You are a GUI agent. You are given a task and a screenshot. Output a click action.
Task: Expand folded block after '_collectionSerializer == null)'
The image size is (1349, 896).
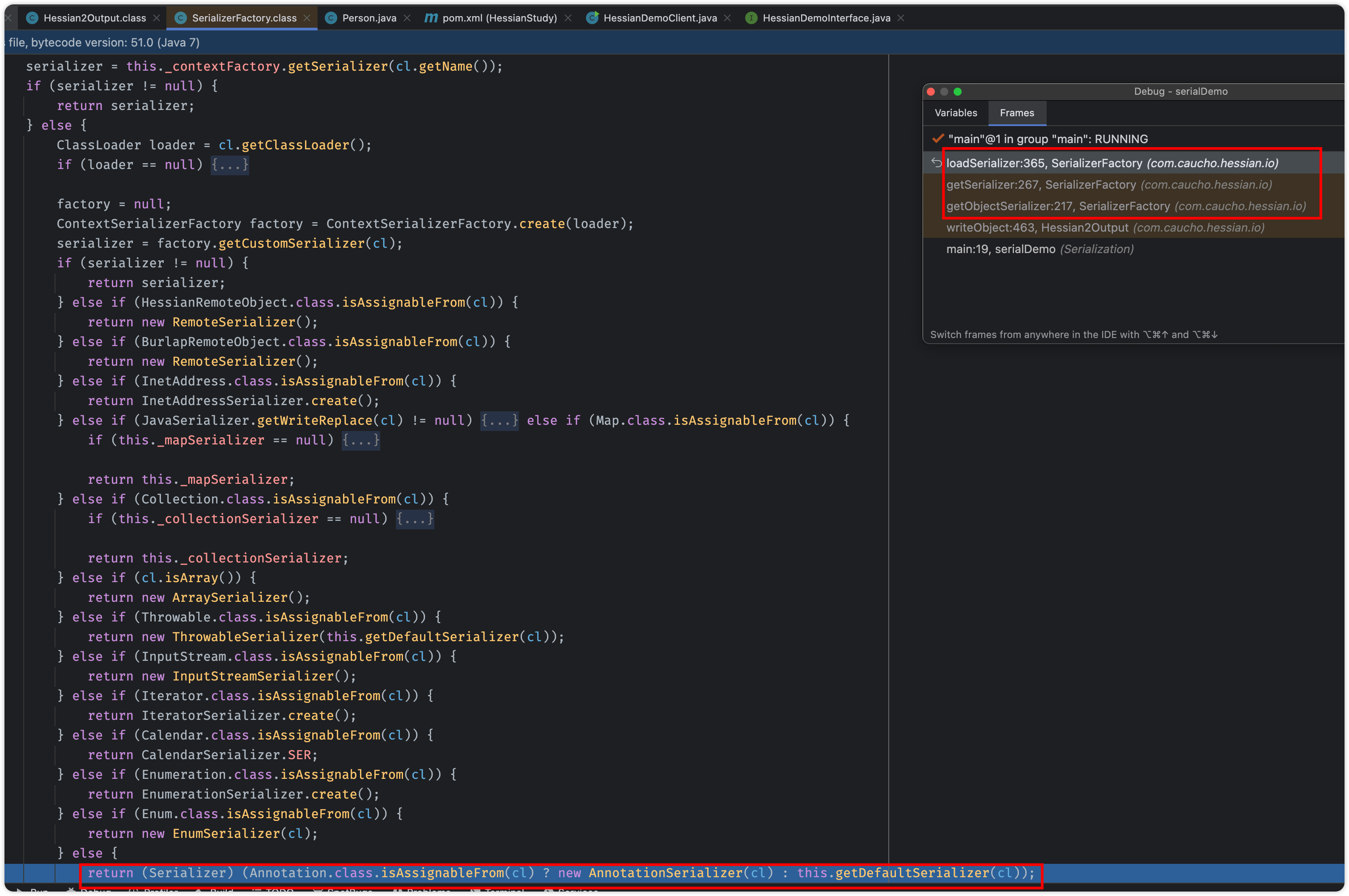click(x=415, y=519)
